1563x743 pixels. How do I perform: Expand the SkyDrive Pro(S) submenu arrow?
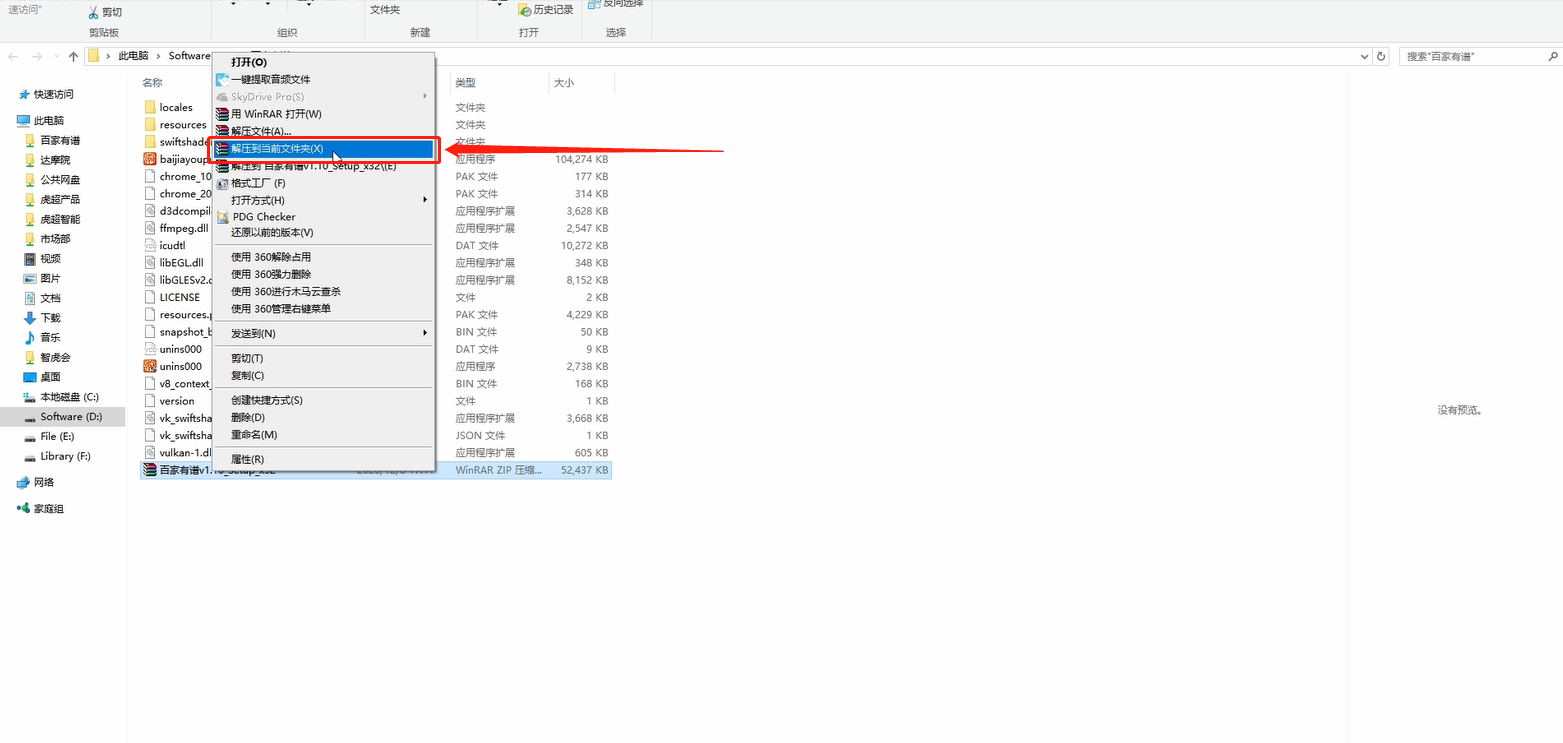pos(425,97)
